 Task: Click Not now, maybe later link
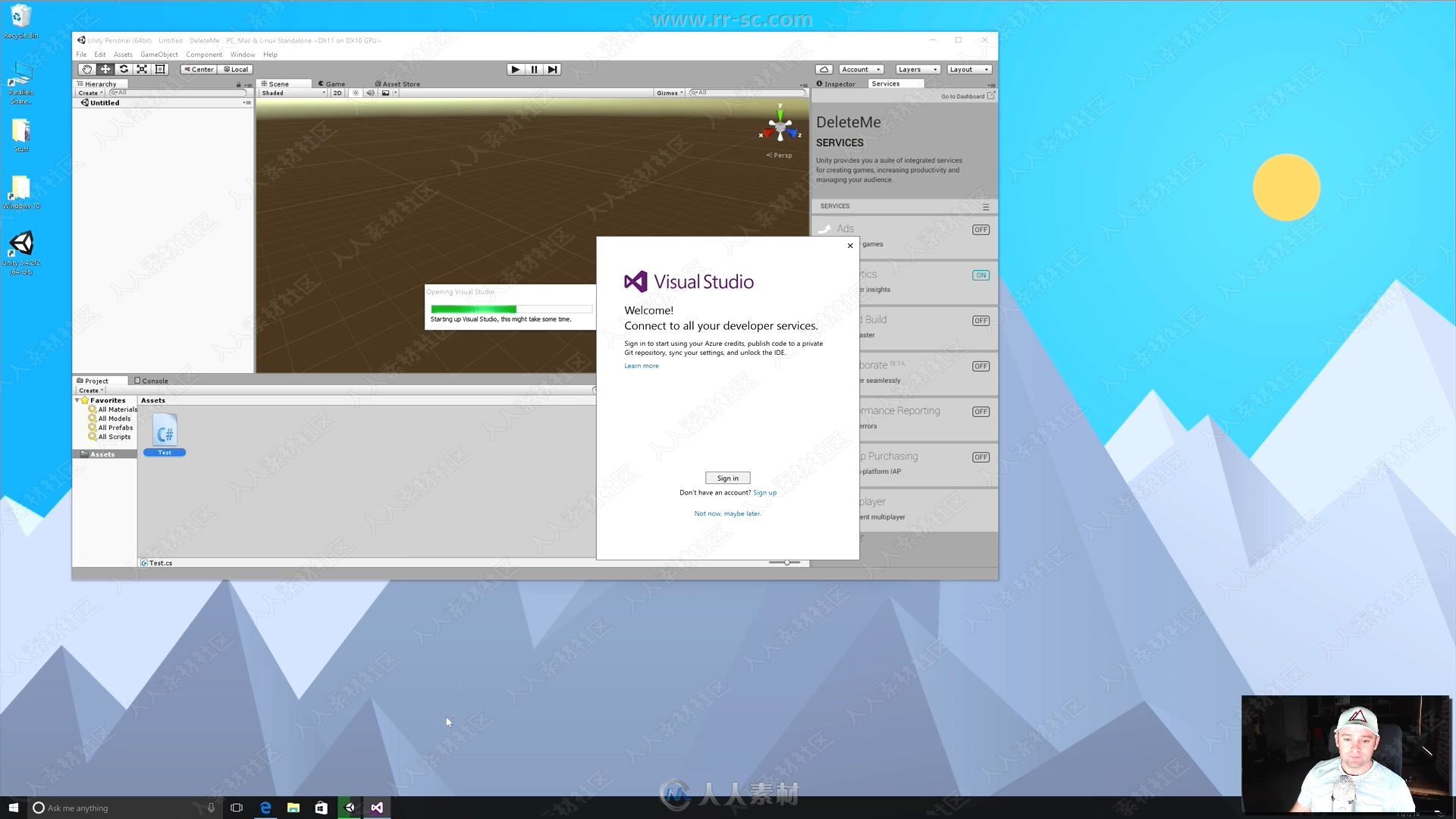tap(727, 513)
